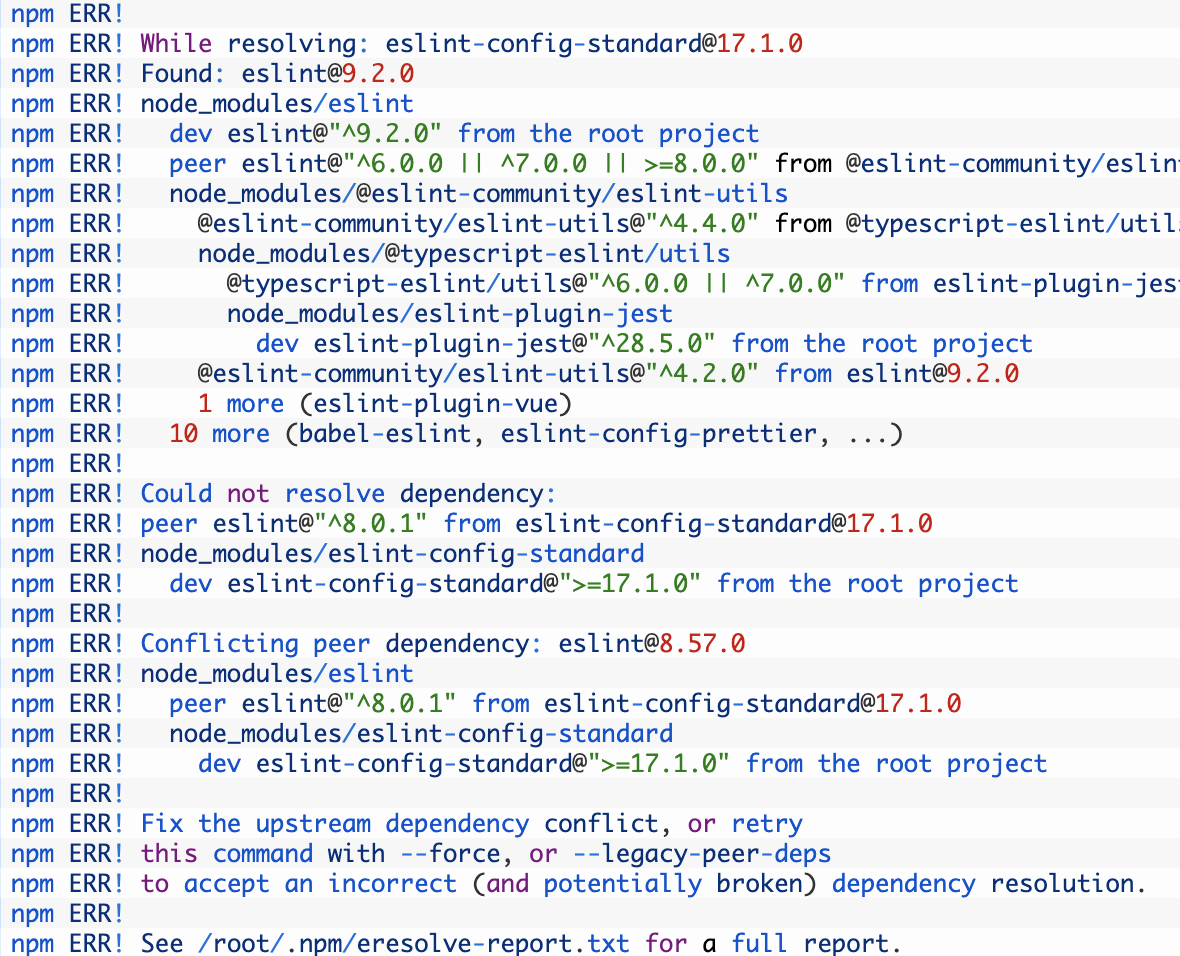Viewport: 1180px width, 956px height.
Task: Click the '--legacy-peer-deps' flag text
Action: [701, 854]
